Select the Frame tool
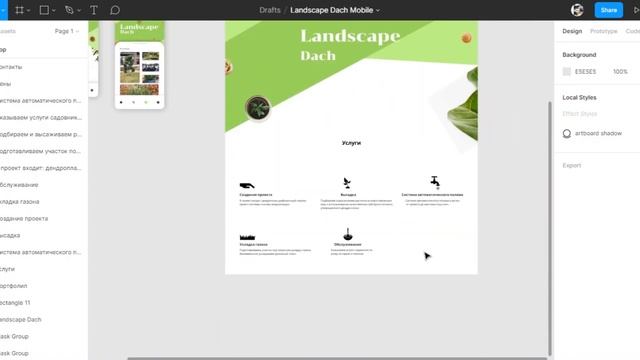The width and height of the screenshot is (640, 360). click(x=19, y=10)
